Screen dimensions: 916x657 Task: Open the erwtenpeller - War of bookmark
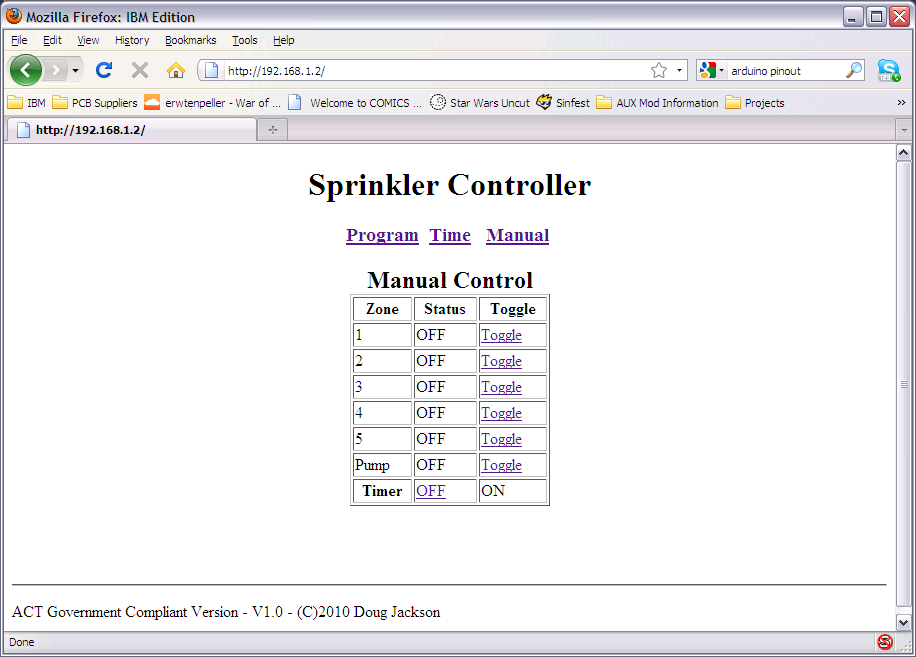tap(213, 103)
